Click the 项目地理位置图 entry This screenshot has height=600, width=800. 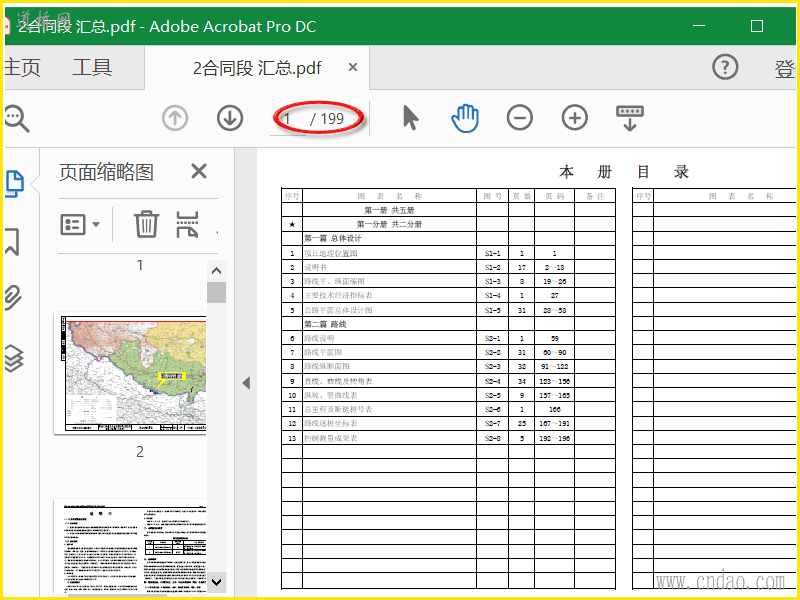point(331,253)
